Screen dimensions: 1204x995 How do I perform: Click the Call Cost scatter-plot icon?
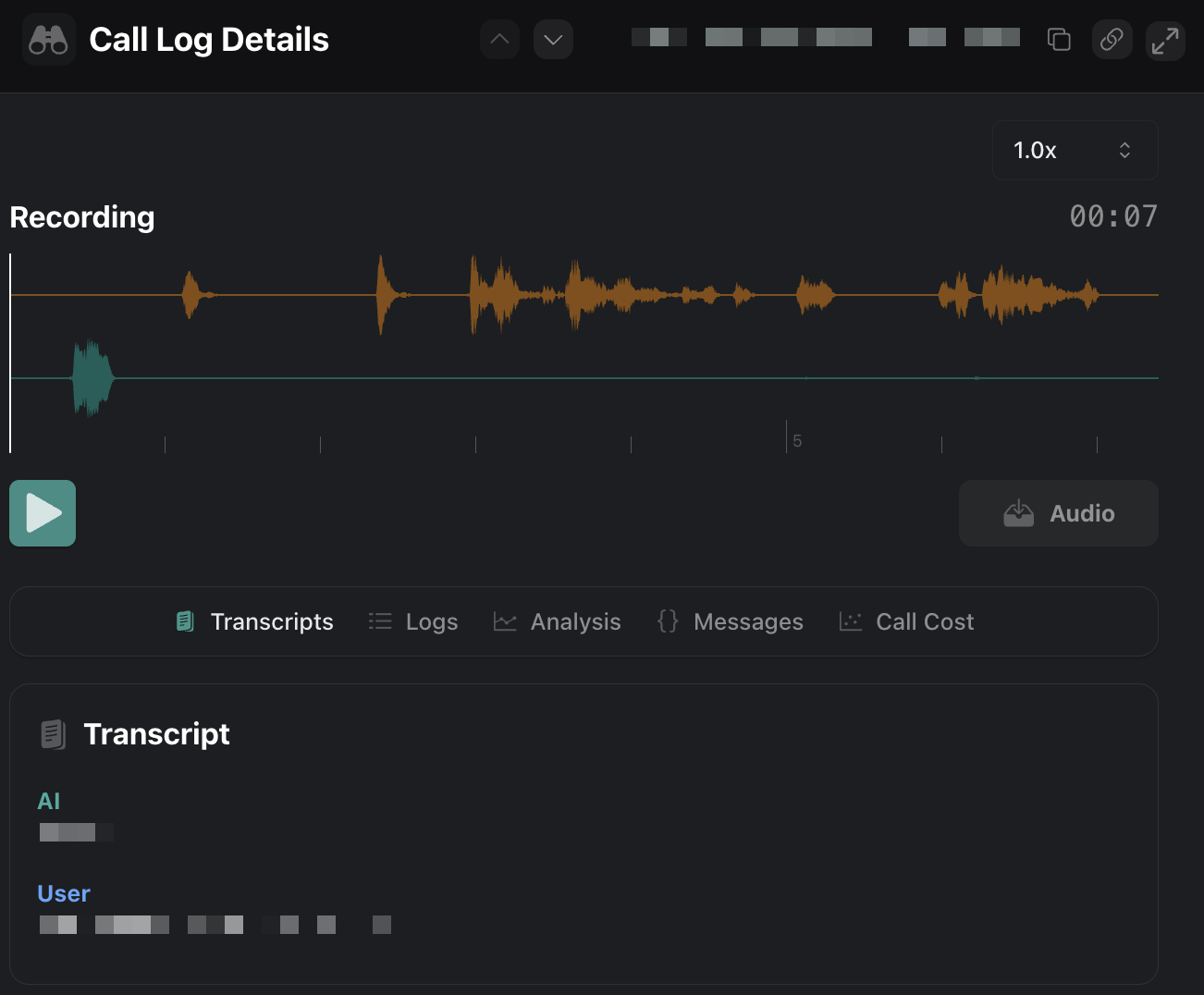coord(850,620)
